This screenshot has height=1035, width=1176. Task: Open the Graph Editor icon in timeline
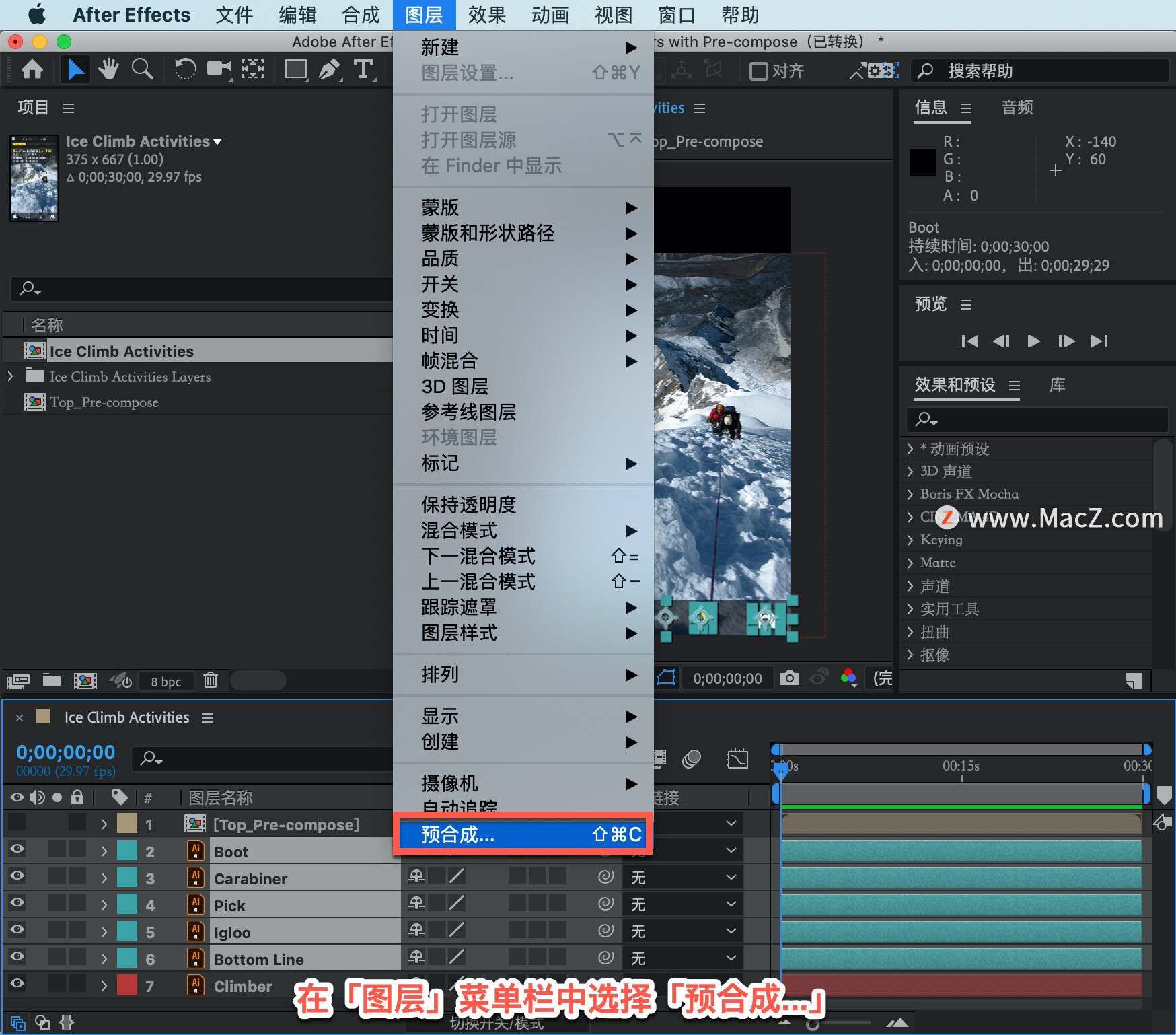pos(737,760)
